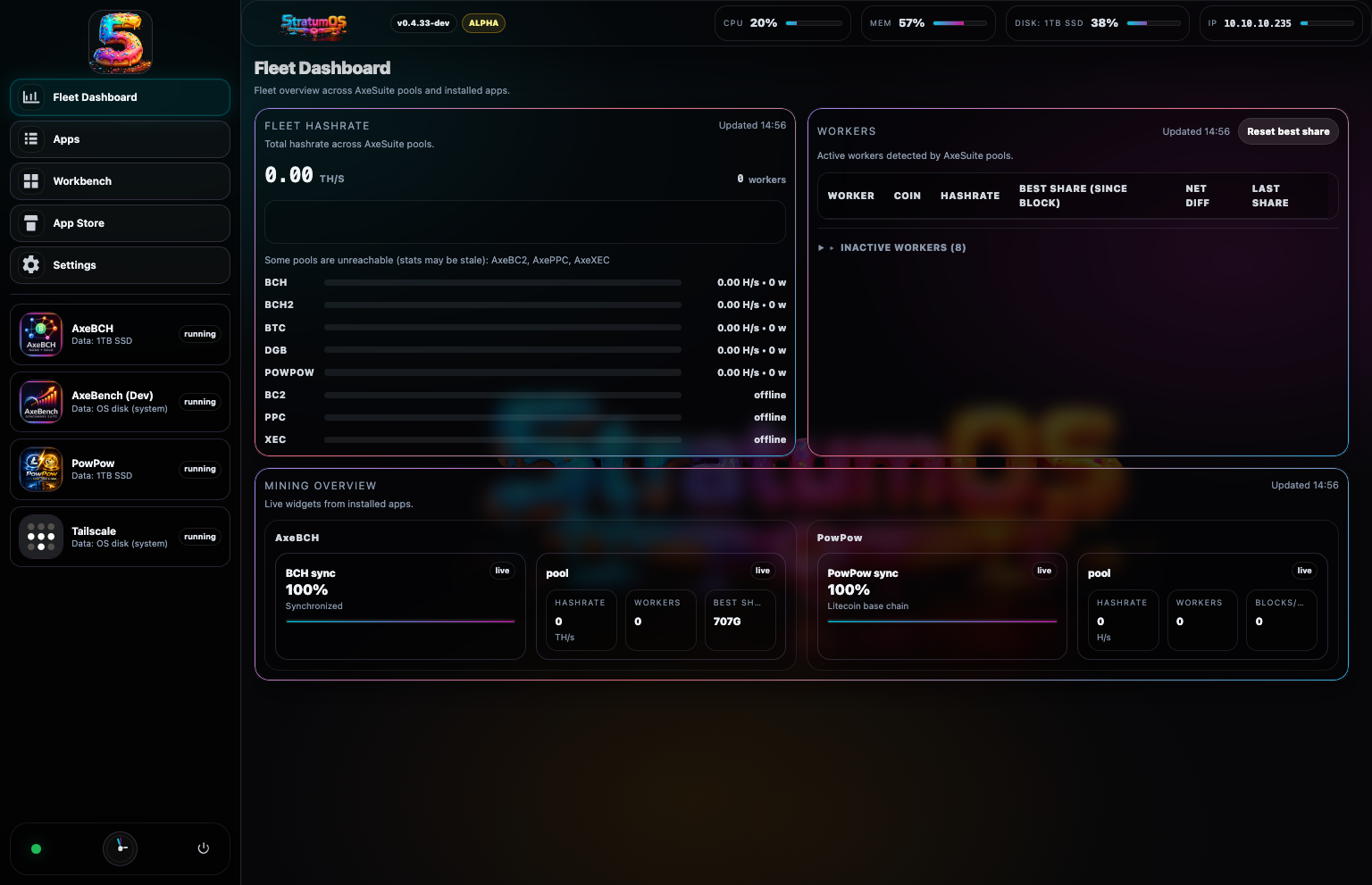Click the App Store storefront icon
1372x885 pixels.
(x=31, y=223)
